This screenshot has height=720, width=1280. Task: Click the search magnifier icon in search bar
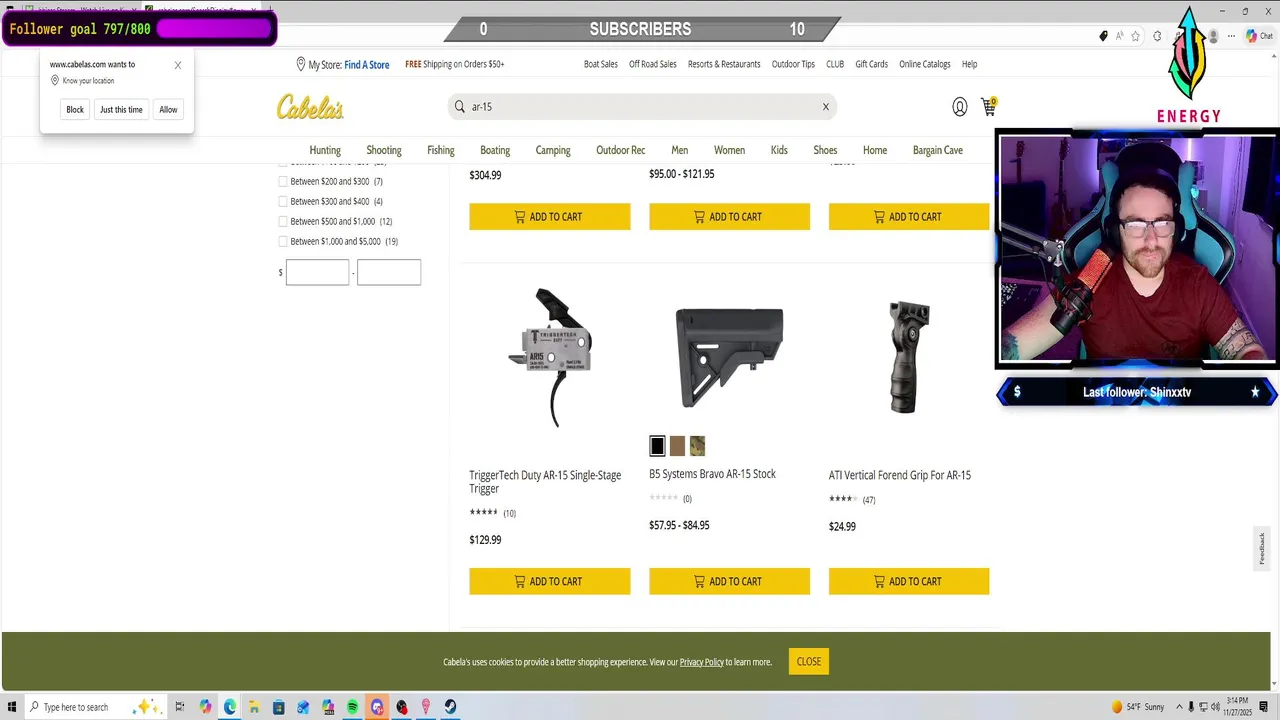click(x=460, y=106)
